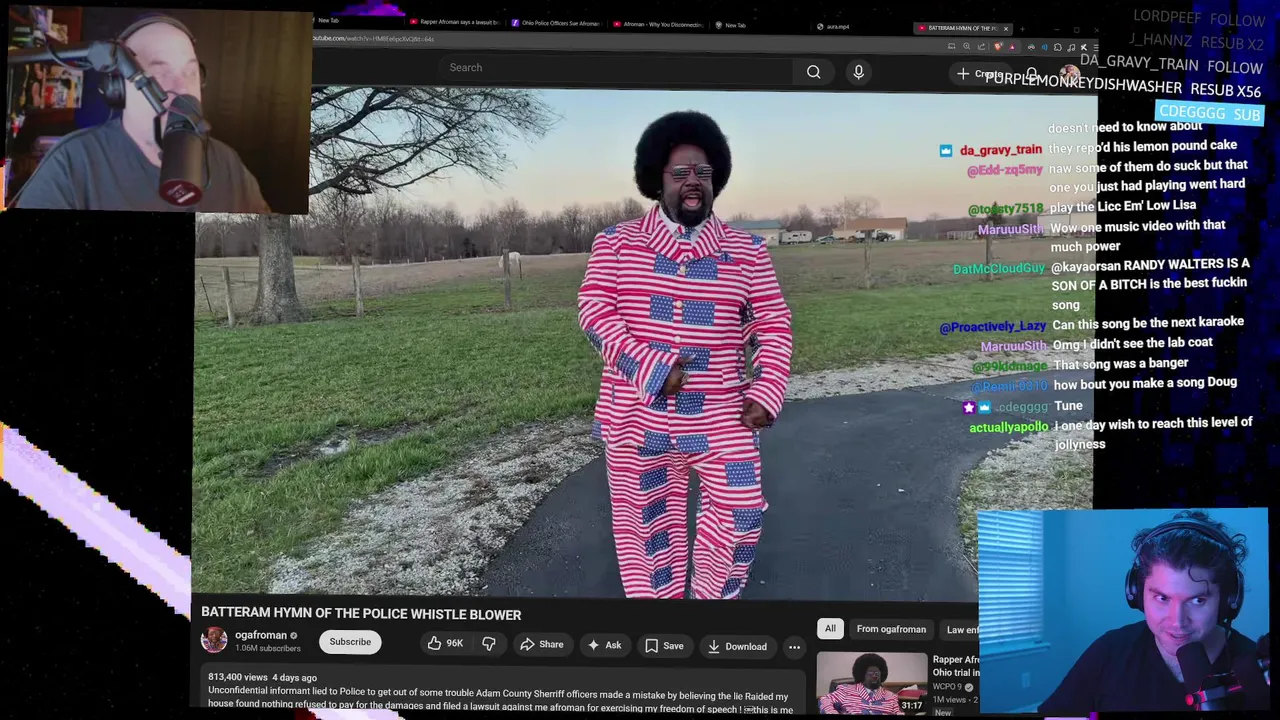
Task: Click the YouTube search magnifier icon
Action: [x=814, y=72]
